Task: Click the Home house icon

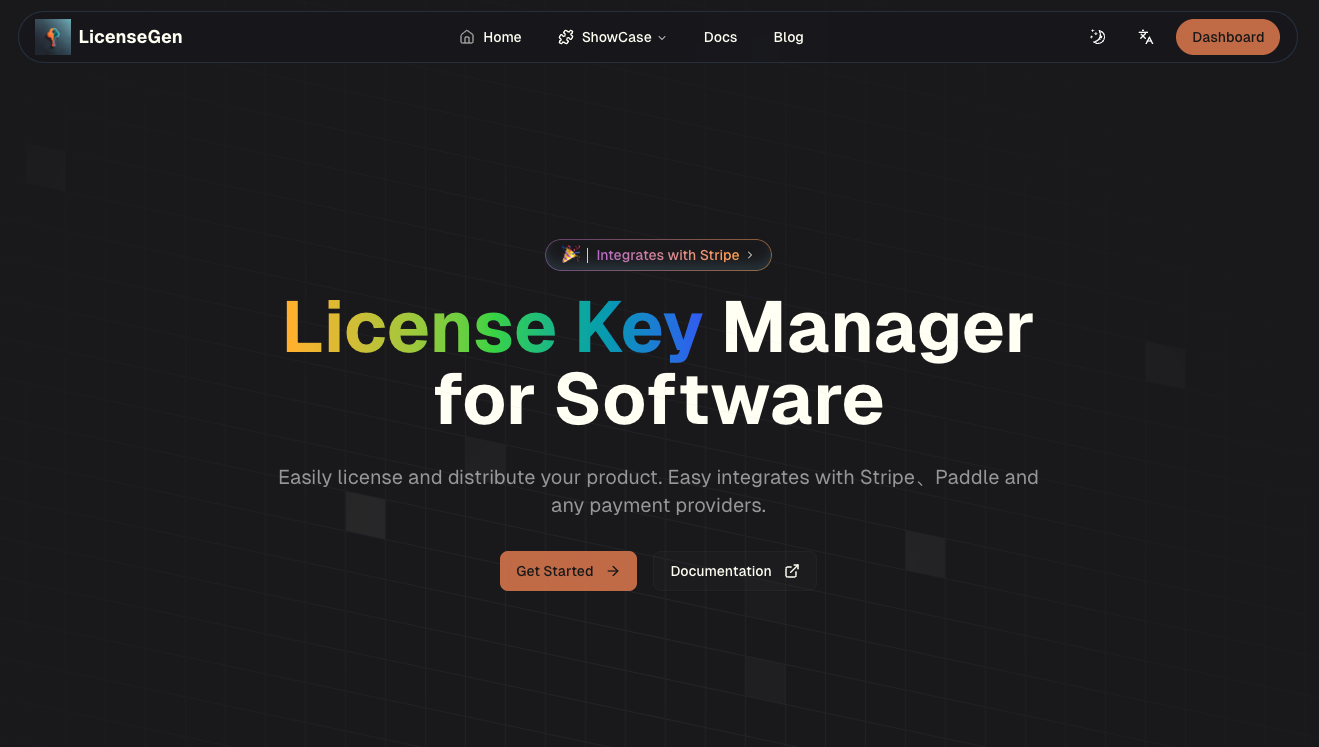Action: tap(467, 37)
